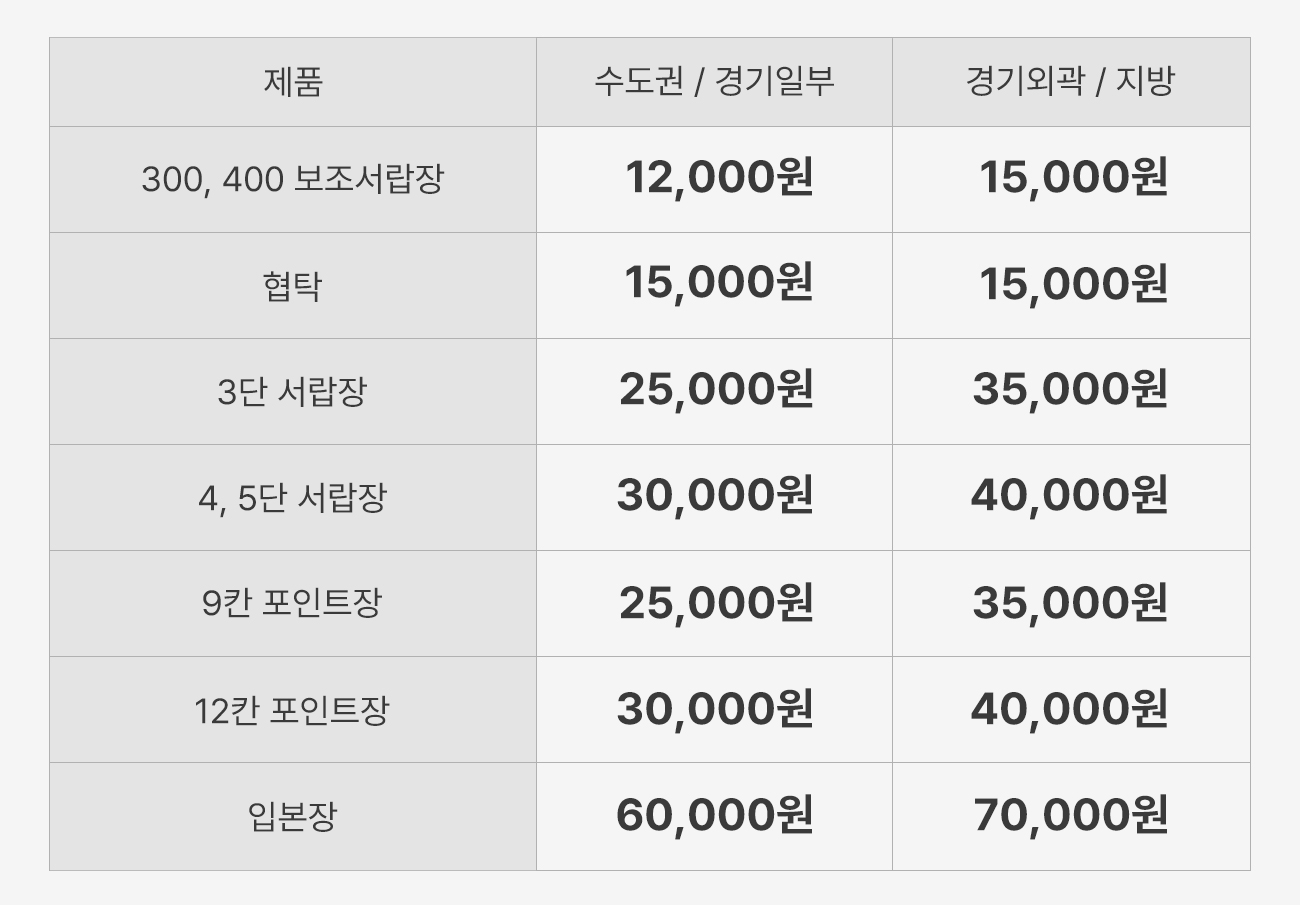Select the 4, 5단 서랍장 product cell

coord(292,497)
